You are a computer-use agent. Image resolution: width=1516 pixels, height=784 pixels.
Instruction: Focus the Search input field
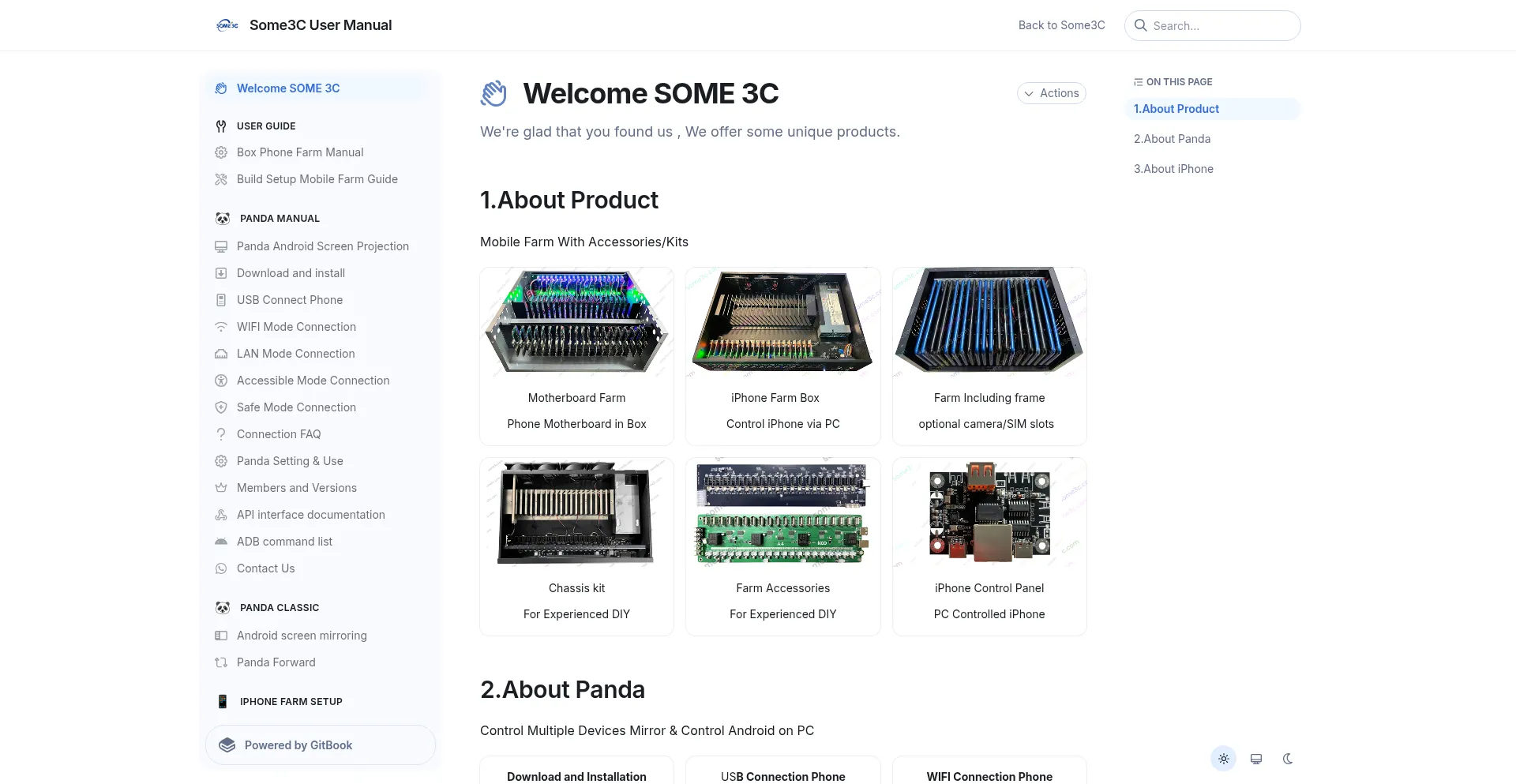[x=1213, y=25]
